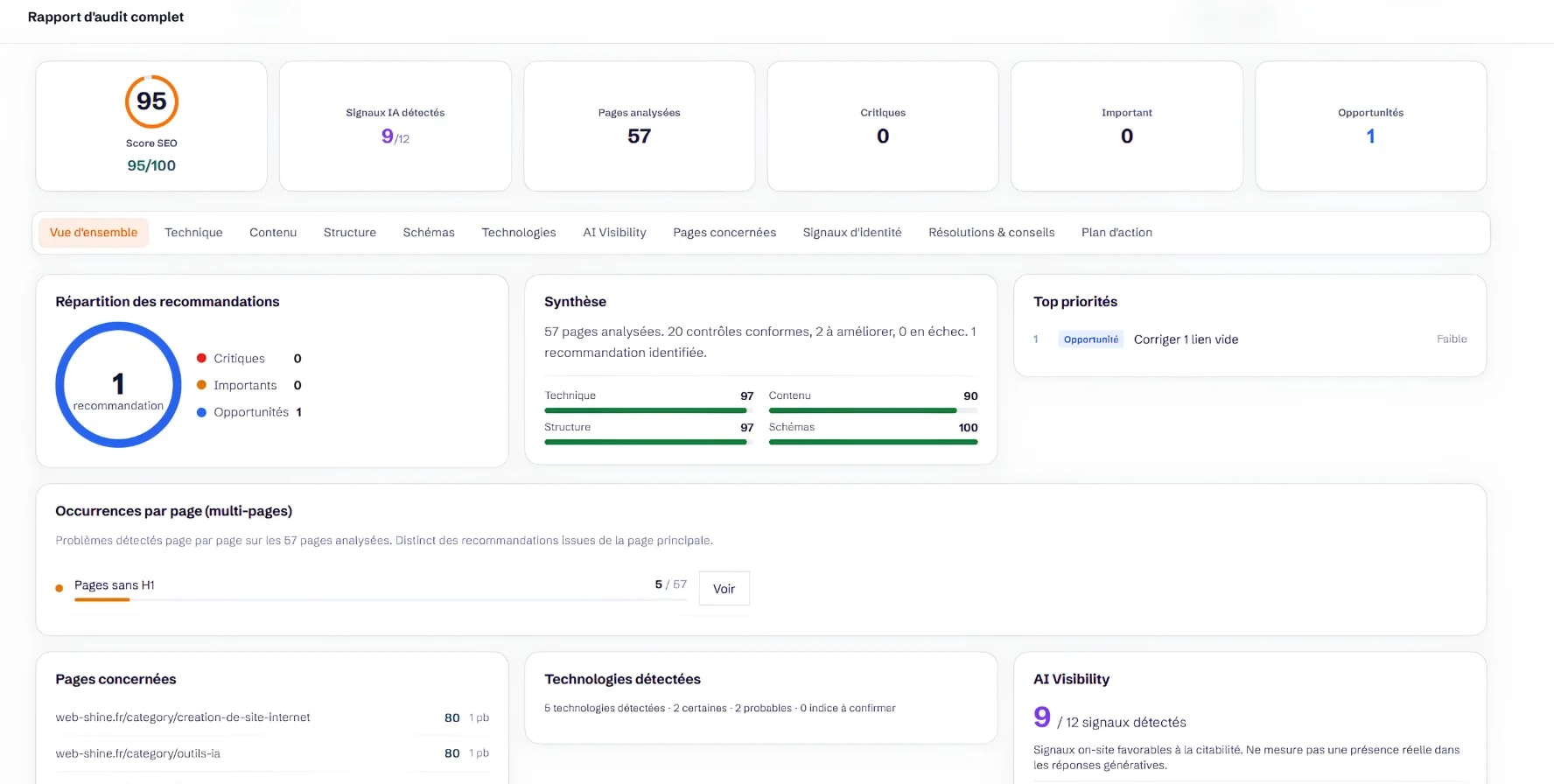Click the 'Critiques 0' legend entry
1554x784 pixels.
click(249, 359)
